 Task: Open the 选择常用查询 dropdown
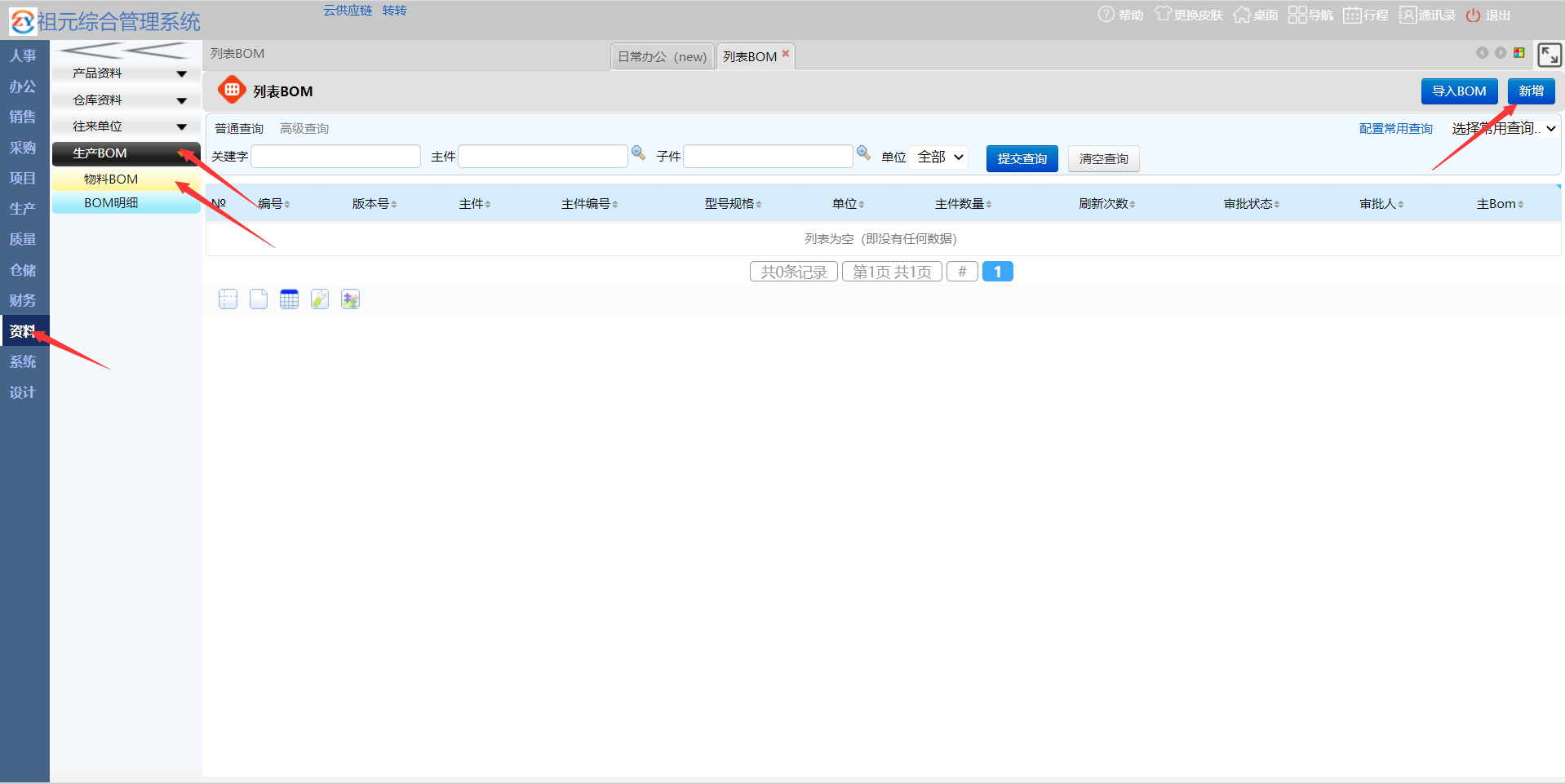coord(1503,129)
